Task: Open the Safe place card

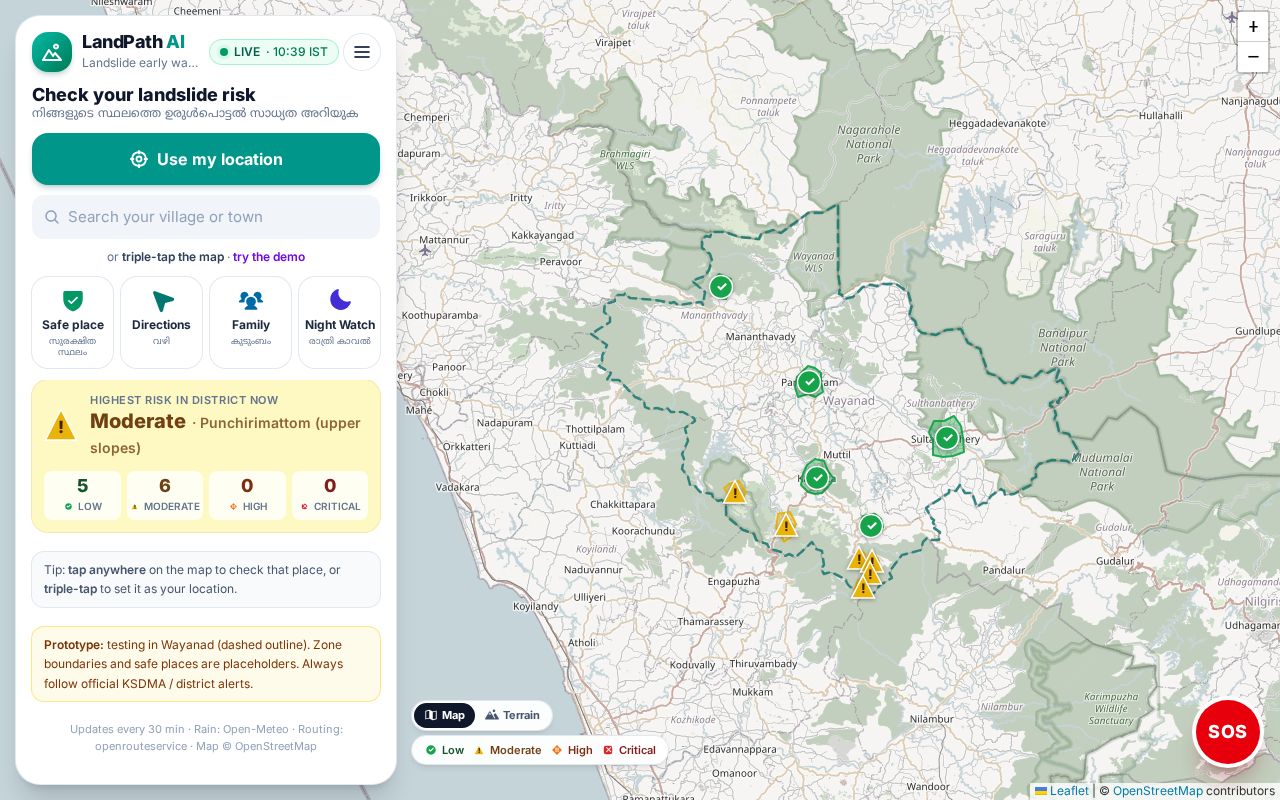Action: coord(73,322)
